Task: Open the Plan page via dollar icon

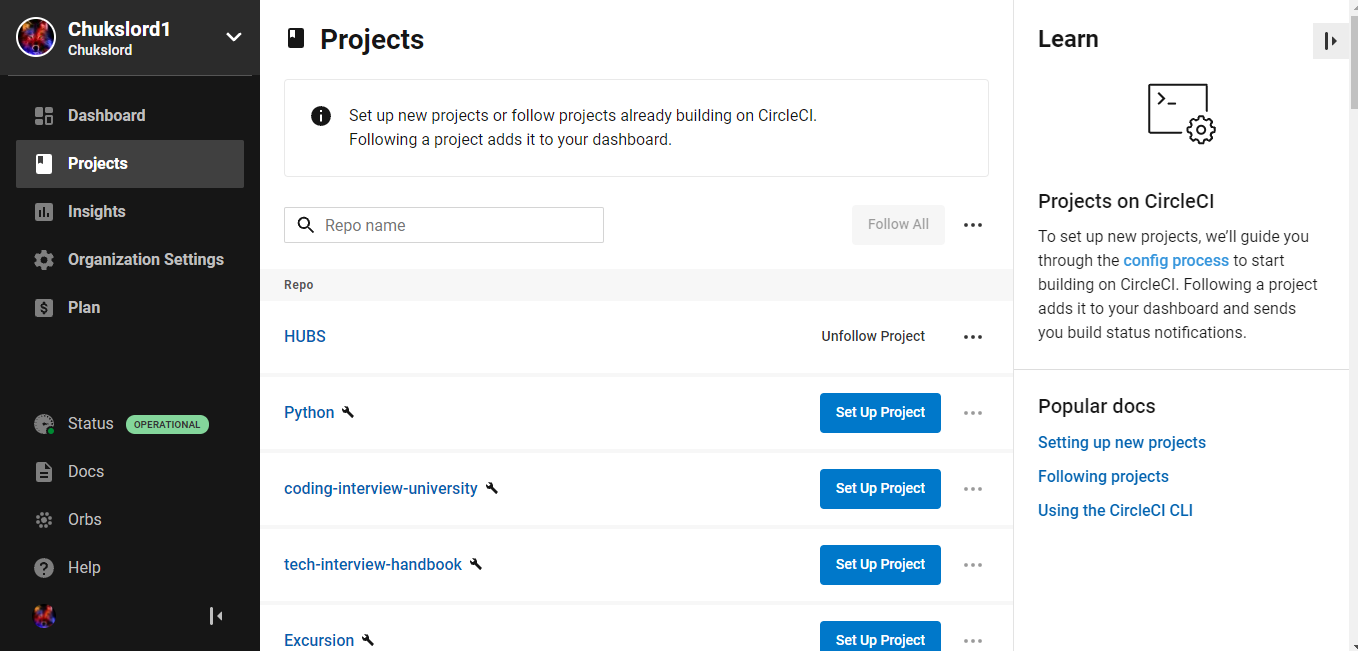Action: tap(44, 307)
